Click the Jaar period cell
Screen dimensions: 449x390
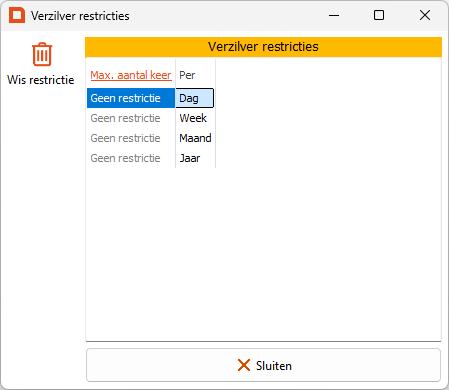click(x=195, y=158)
